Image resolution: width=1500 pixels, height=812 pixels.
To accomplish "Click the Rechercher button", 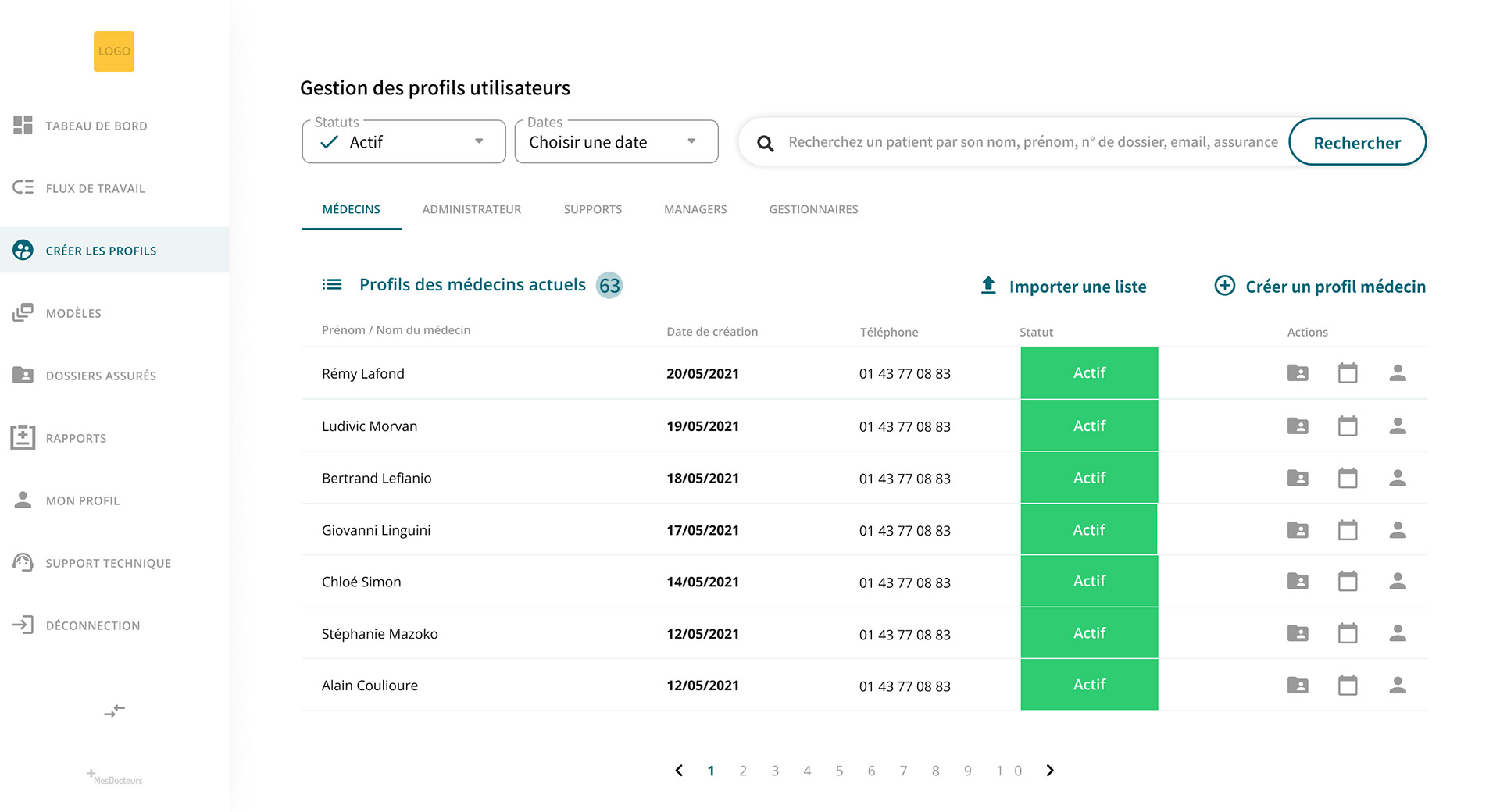I will point(1357,142).
